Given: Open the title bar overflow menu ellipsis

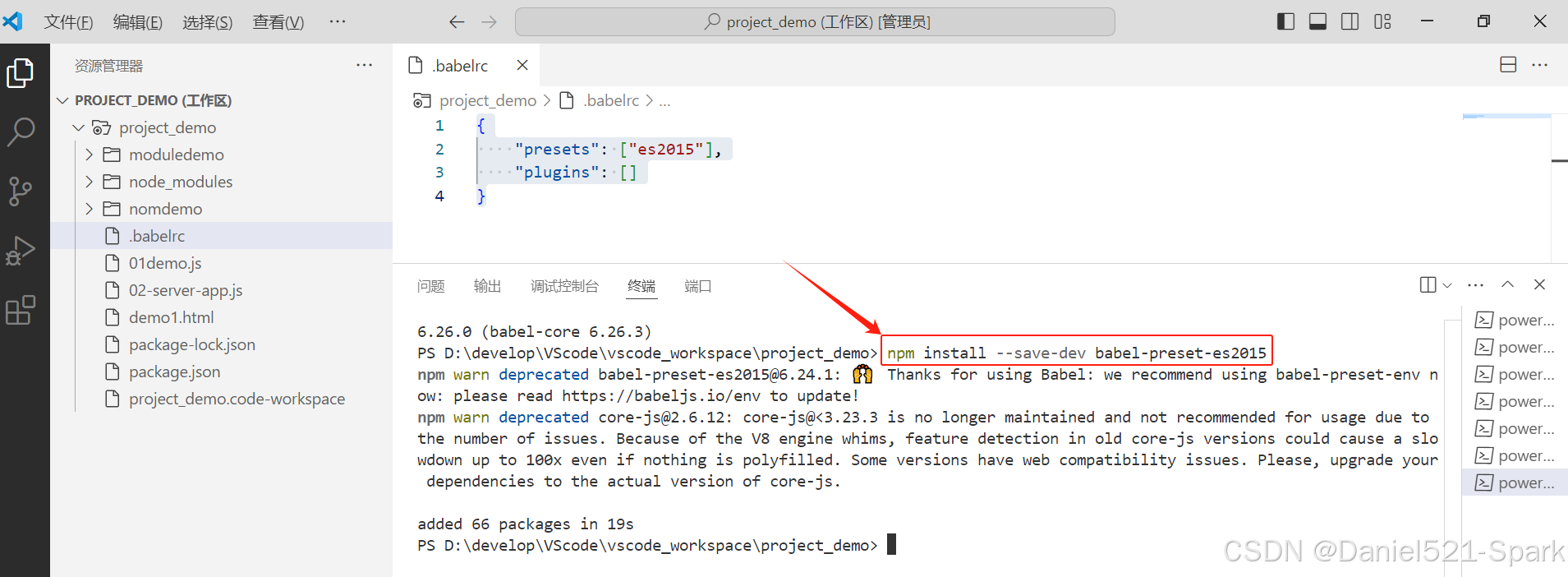Looking at the screenshot, I should 338,22.
